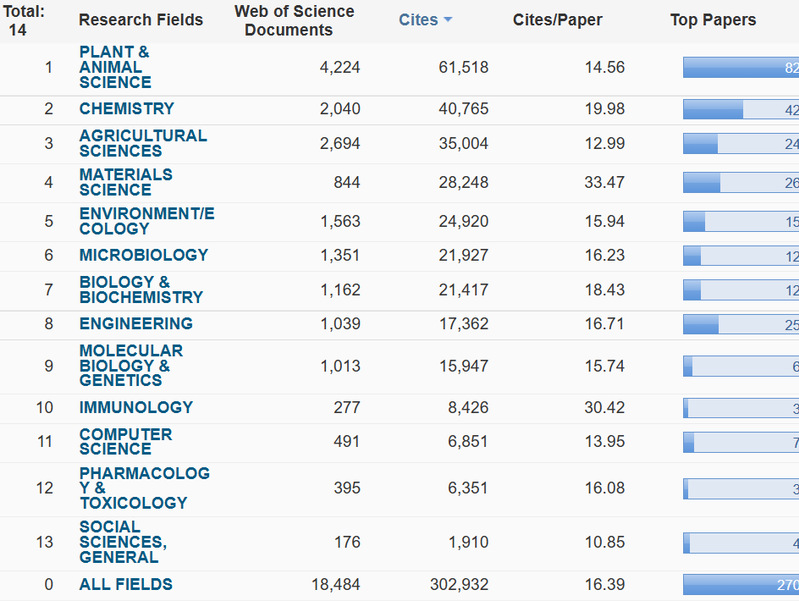
Task: Open the Plant & Animal Science field
Action: point(115,67)
